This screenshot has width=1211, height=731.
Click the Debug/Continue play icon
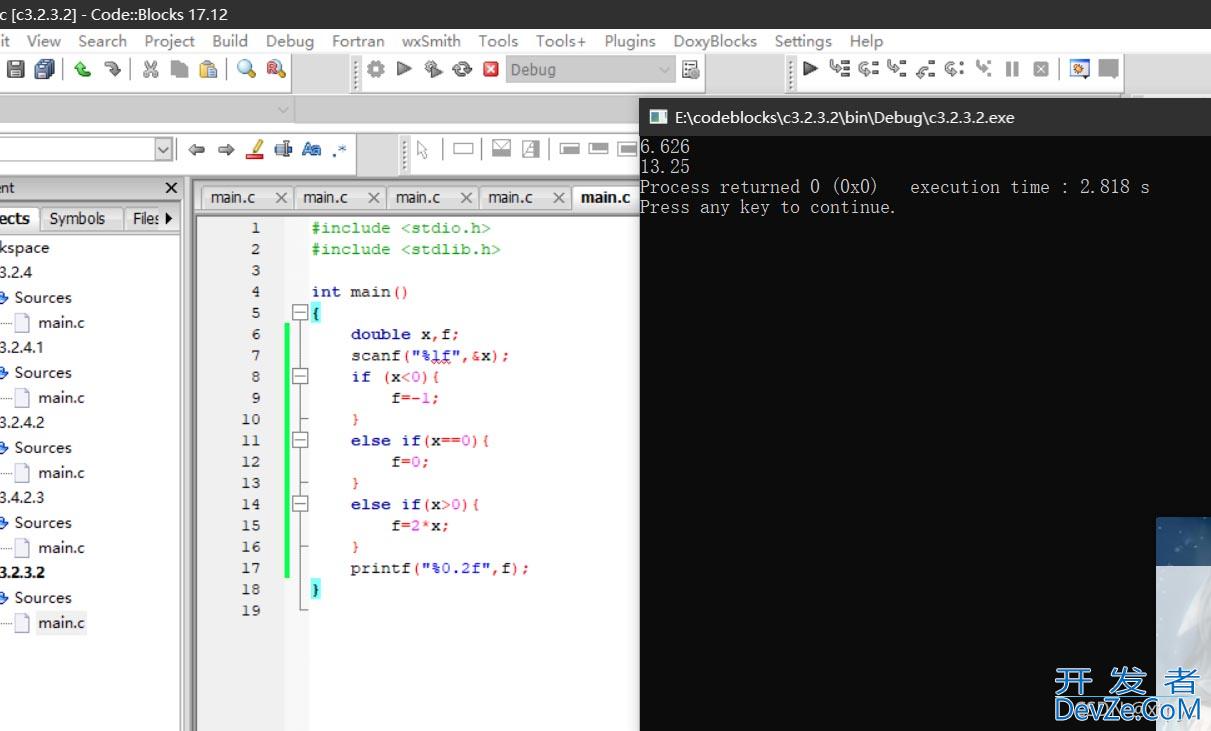point(810,68)
